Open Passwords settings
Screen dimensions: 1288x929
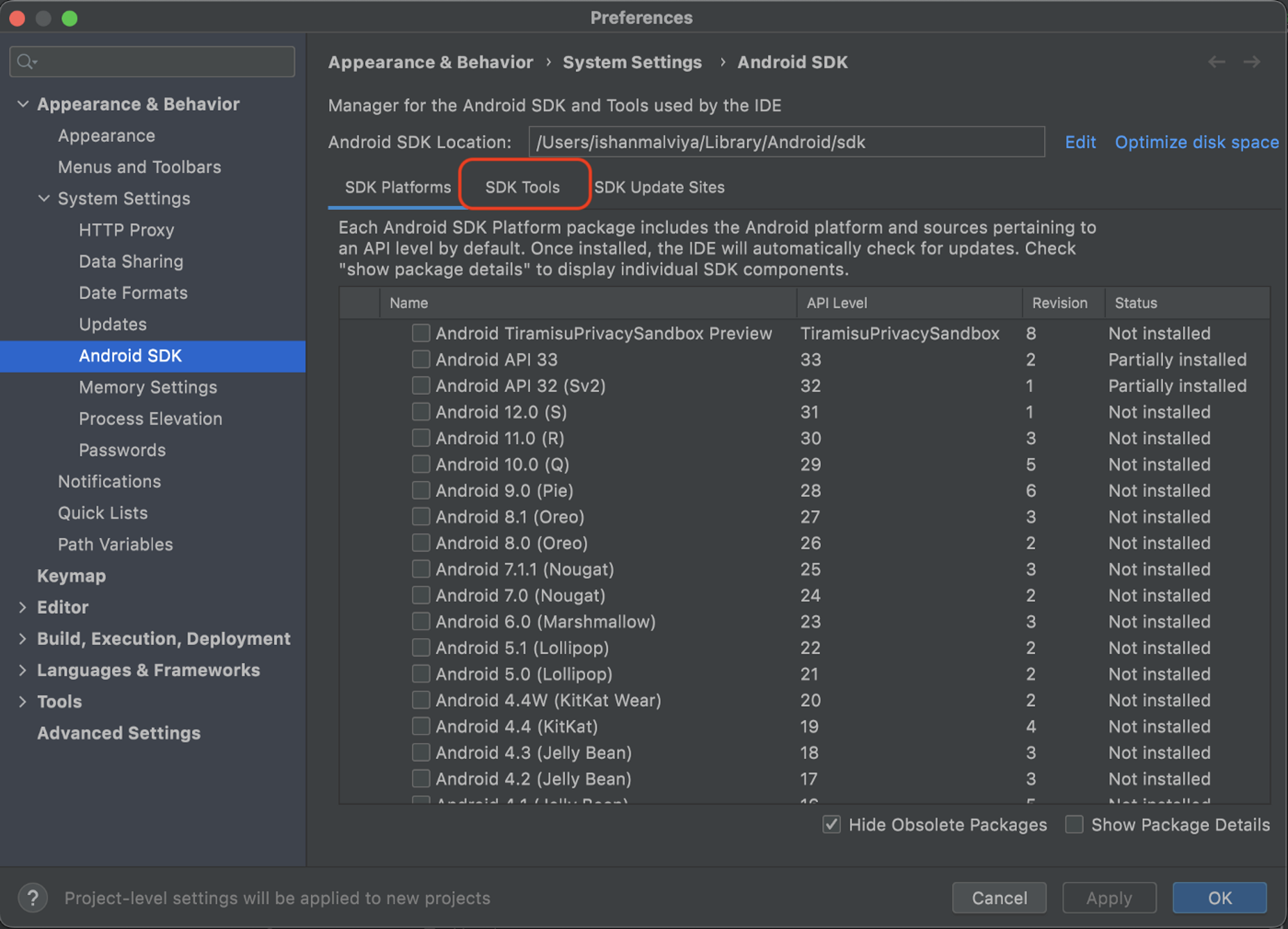(x=122, y=450)
